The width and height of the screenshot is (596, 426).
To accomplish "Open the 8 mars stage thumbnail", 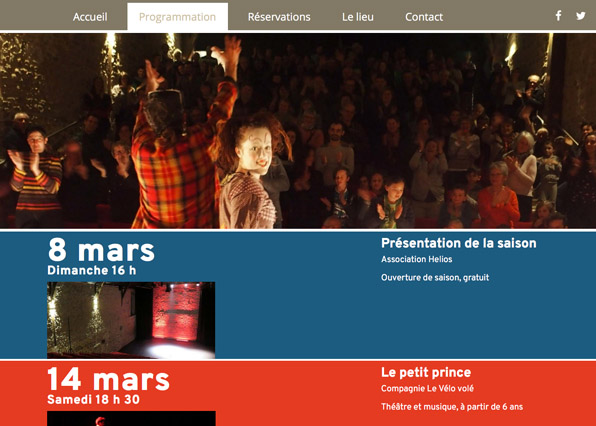I will click(131, 320).
